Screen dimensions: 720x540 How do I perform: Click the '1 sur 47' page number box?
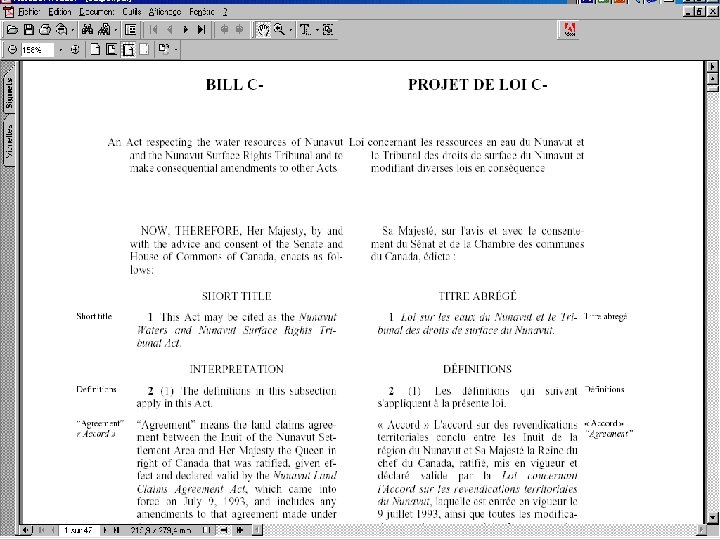pos(78,530)
